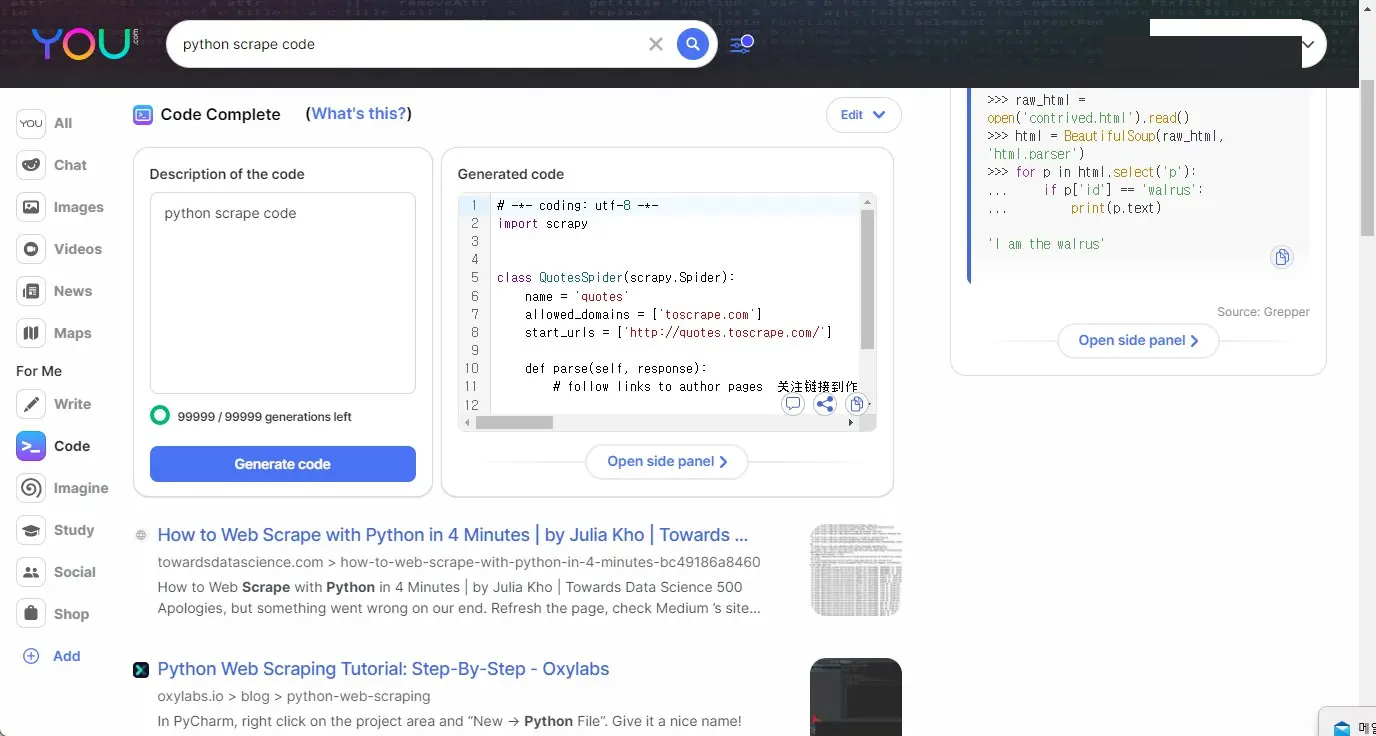This screenshot has height=736, width=1376.
Task: Open side panel under Grepper source
Action: click(1139, 340)
